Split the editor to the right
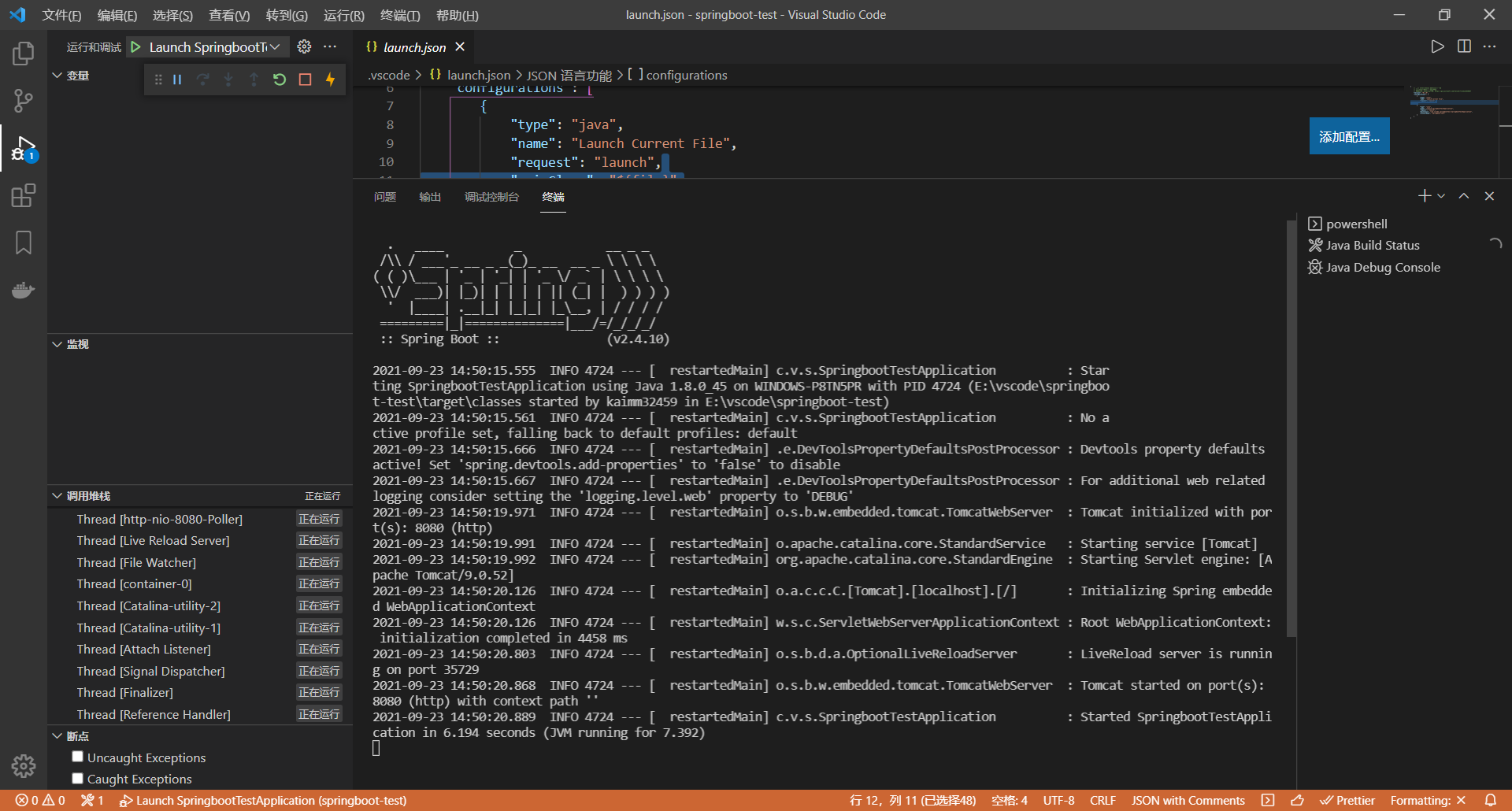This screenshot has width=1512, height=811. [1464, 46]
